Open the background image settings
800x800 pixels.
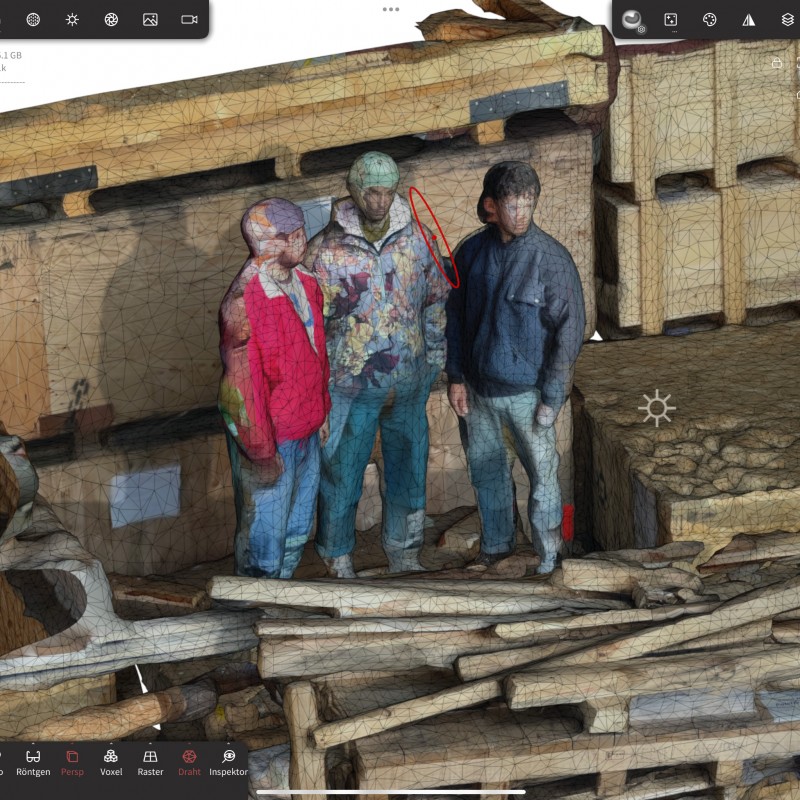(150, 19)
